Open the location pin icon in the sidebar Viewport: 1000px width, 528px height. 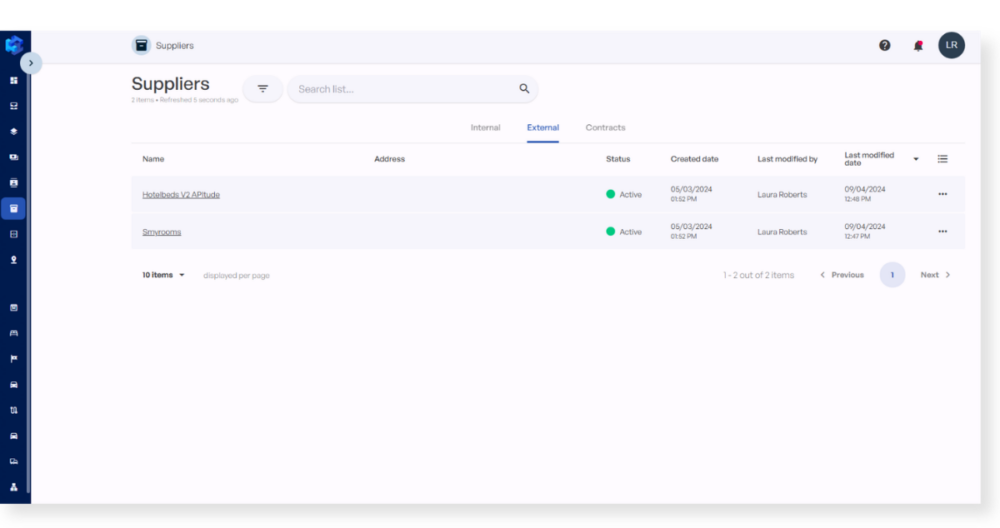click(14, 260)
